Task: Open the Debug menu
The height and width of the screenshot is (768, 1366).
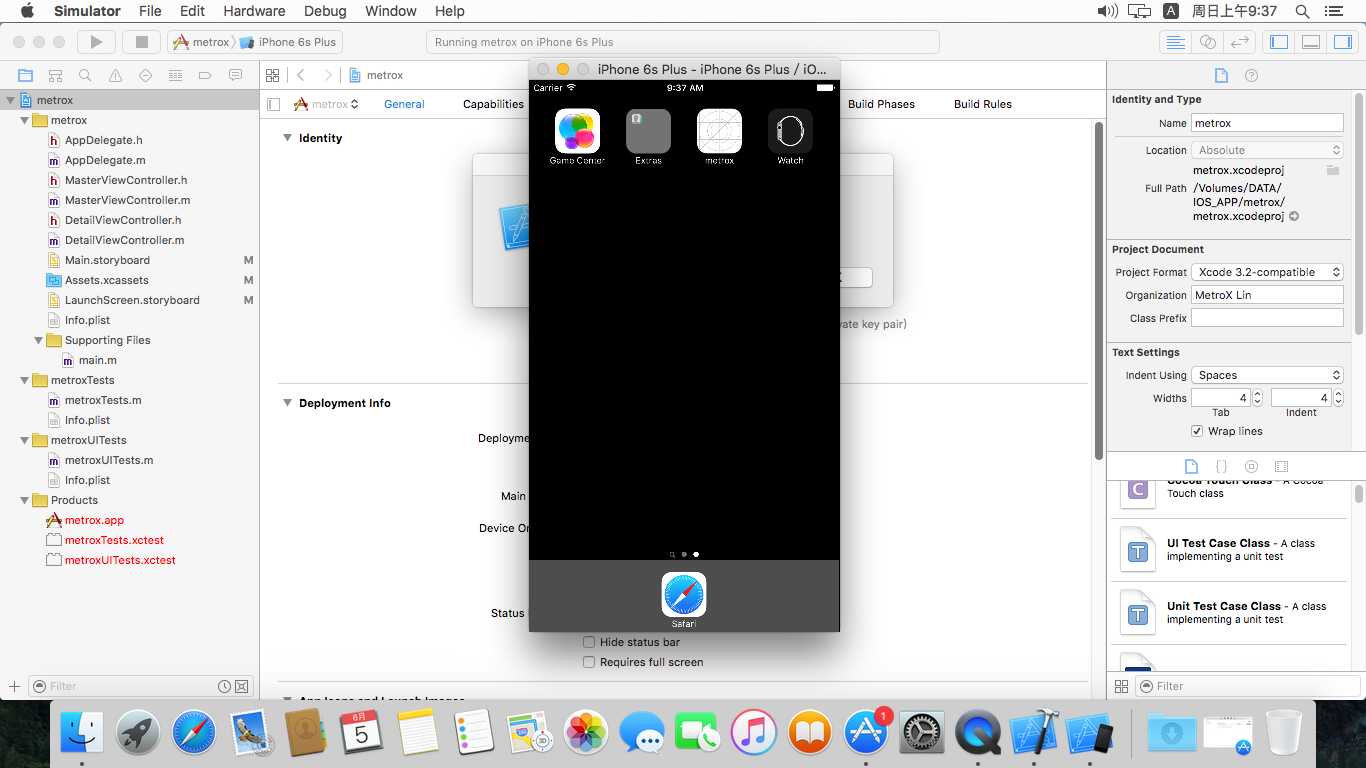Action: coord(324,11)
